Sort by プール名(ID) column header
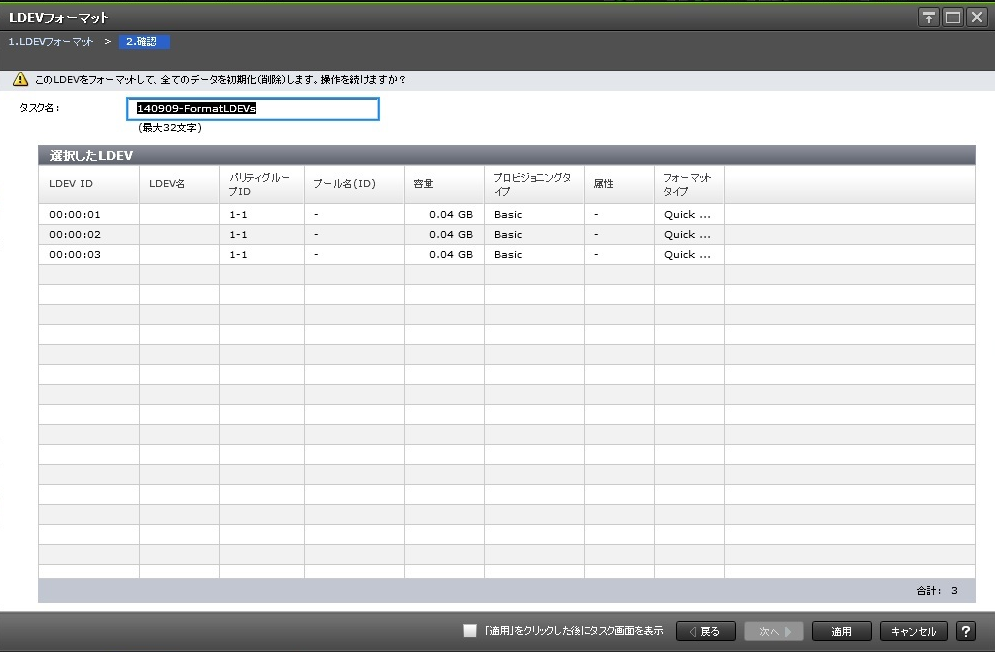 coord(354,184)
